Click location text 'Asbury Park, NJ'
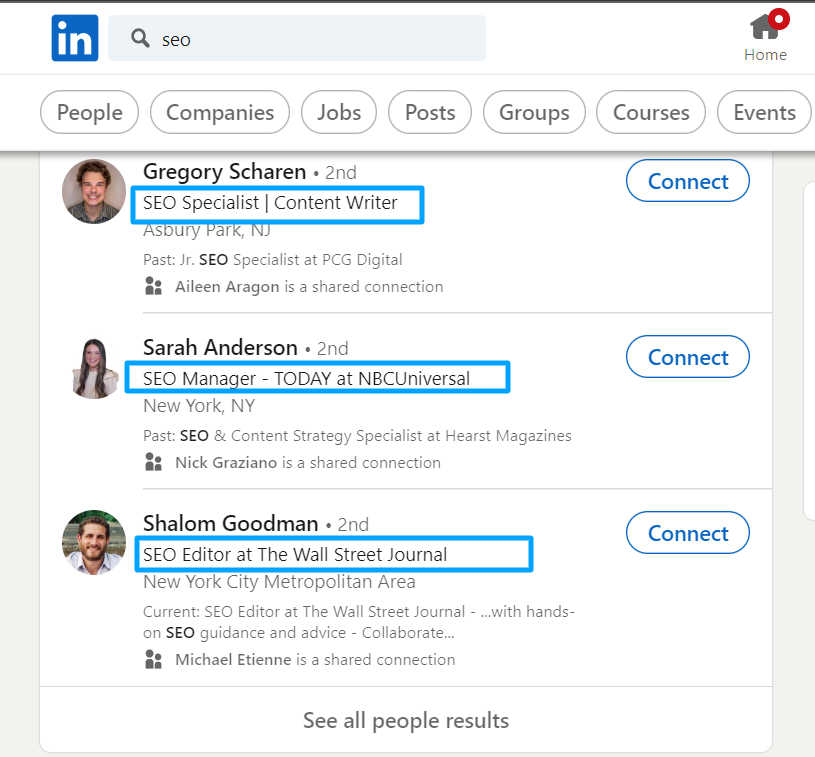 pos(207,229)
